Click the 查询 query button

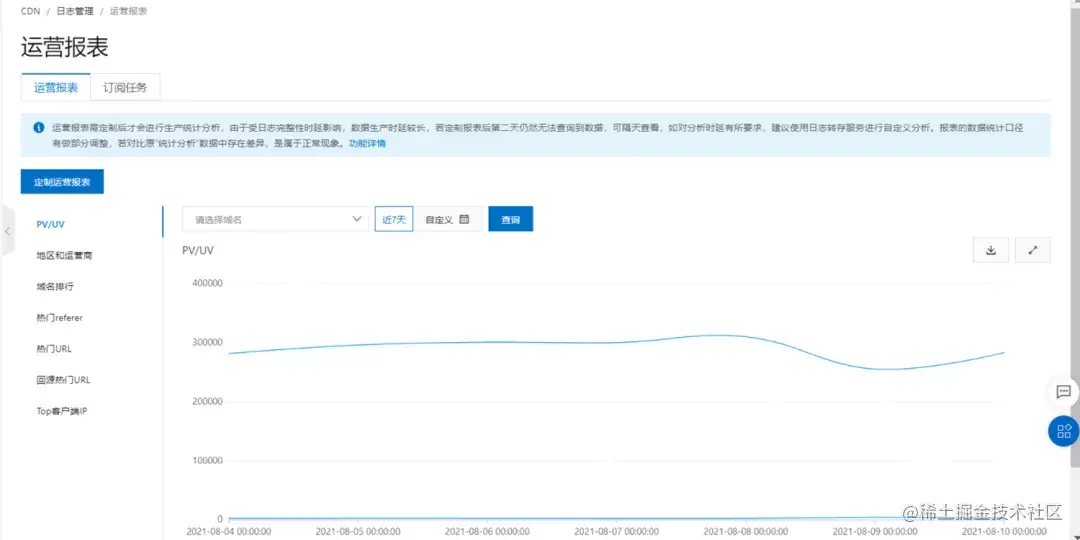pyautogui.click(x=510, y=219)
